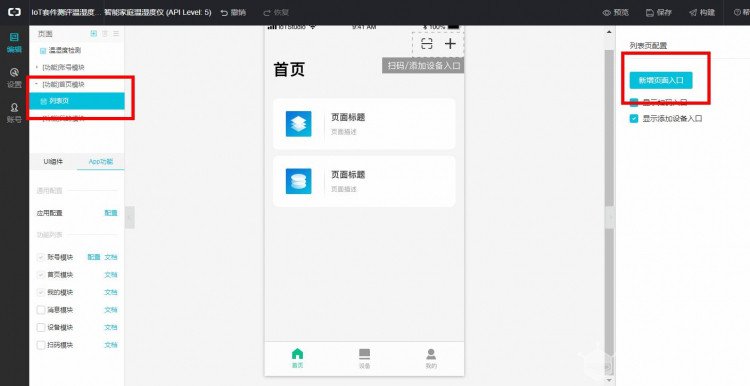Select the 列表页 tree item
Screen dimensions: 750x386
pos(77,101)
